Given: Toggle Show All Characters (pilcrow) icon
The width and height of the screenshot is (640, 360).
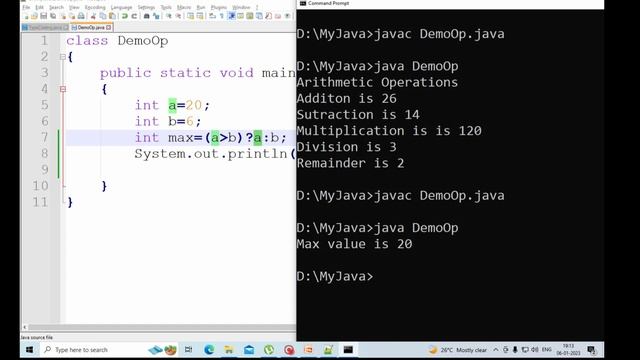Looking at the screenshot, I should tap(222, 16).
